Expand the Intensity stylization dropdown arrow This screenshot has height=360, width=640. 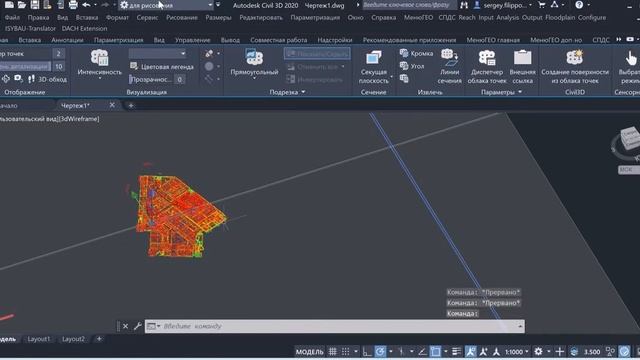pyautogui.click(x=100, y=78)
